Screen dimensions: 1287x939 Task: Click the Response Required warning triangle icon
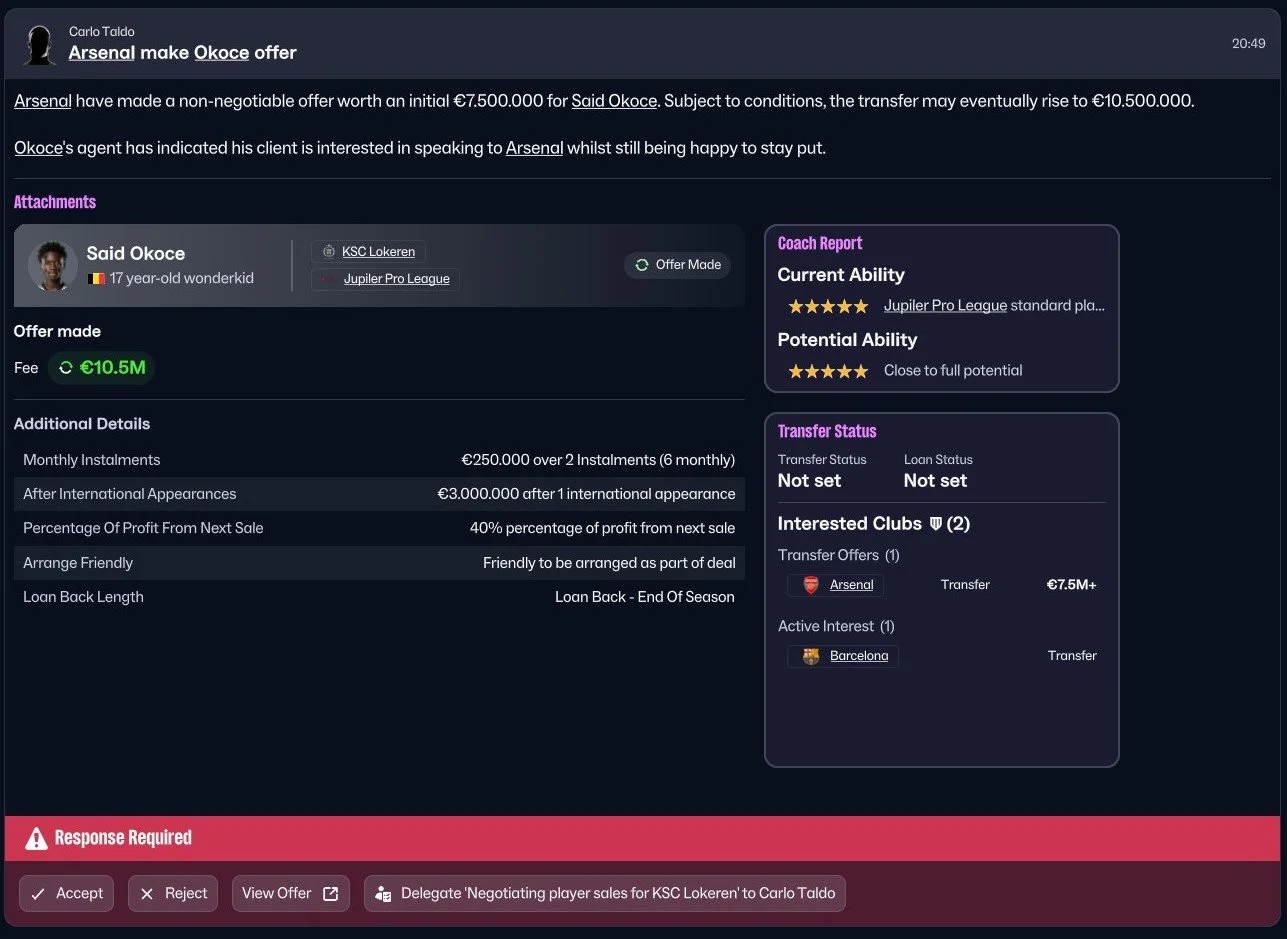(36, 838)
